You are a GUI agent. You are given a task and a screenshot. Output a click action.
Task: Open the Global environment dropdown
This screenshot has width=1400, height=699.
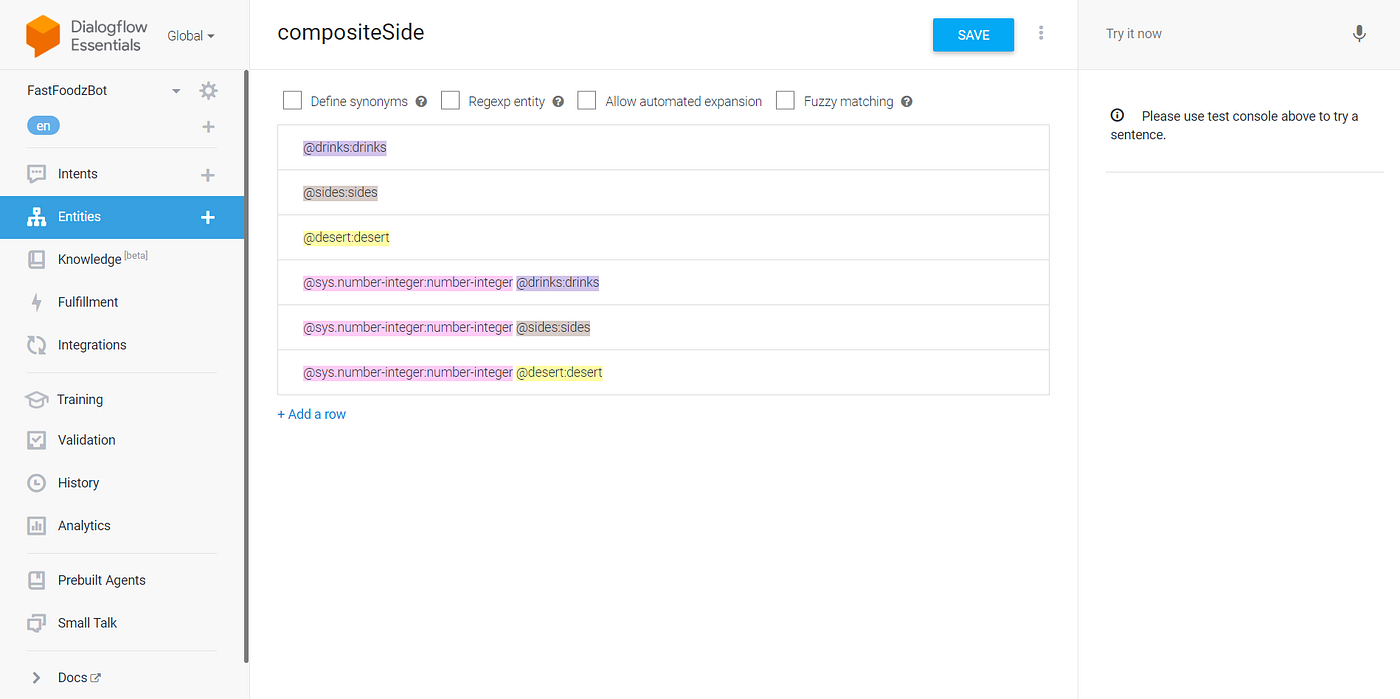tap(190, 35)
